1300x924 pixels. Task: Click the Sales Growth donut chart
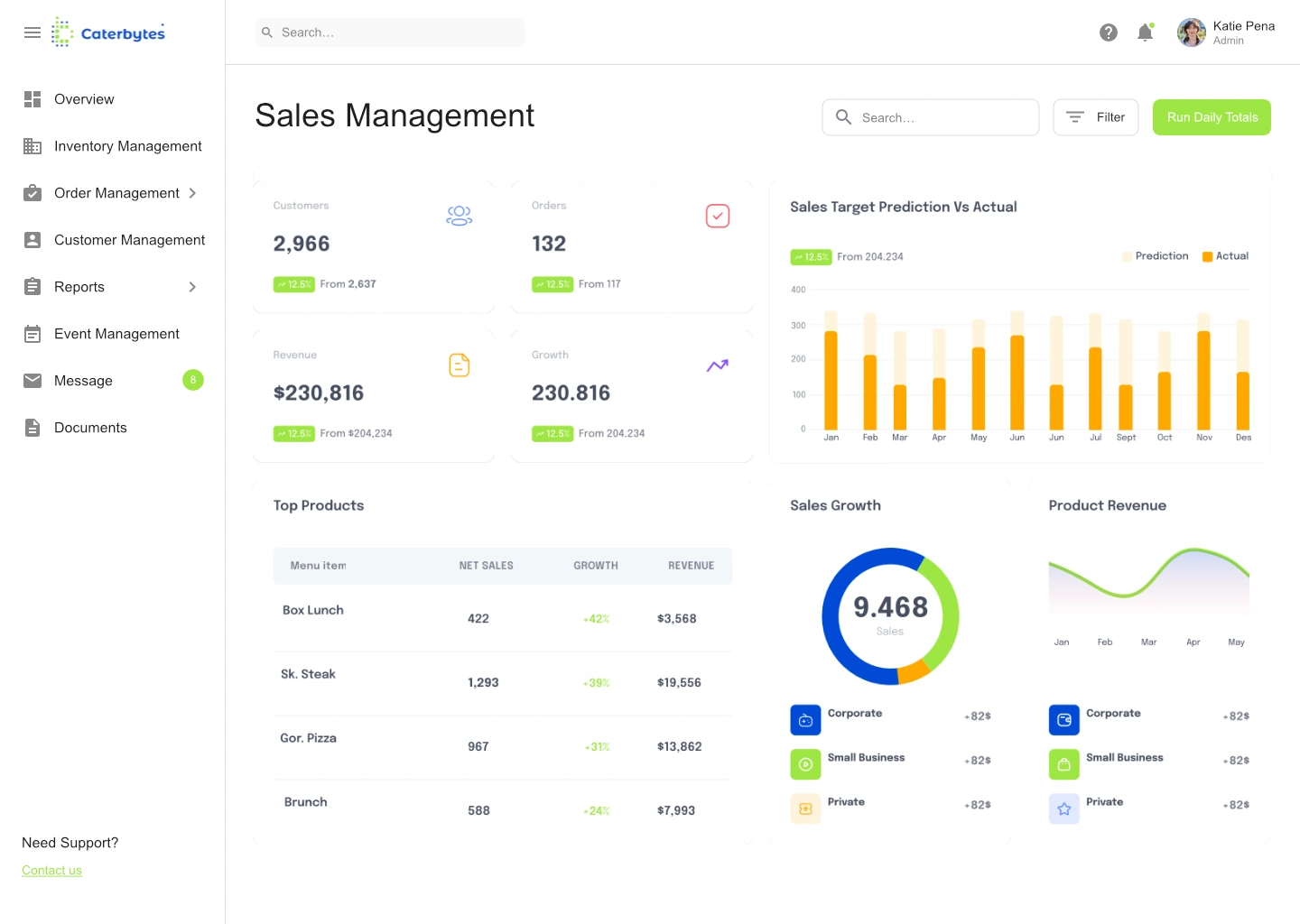[890, 616]
